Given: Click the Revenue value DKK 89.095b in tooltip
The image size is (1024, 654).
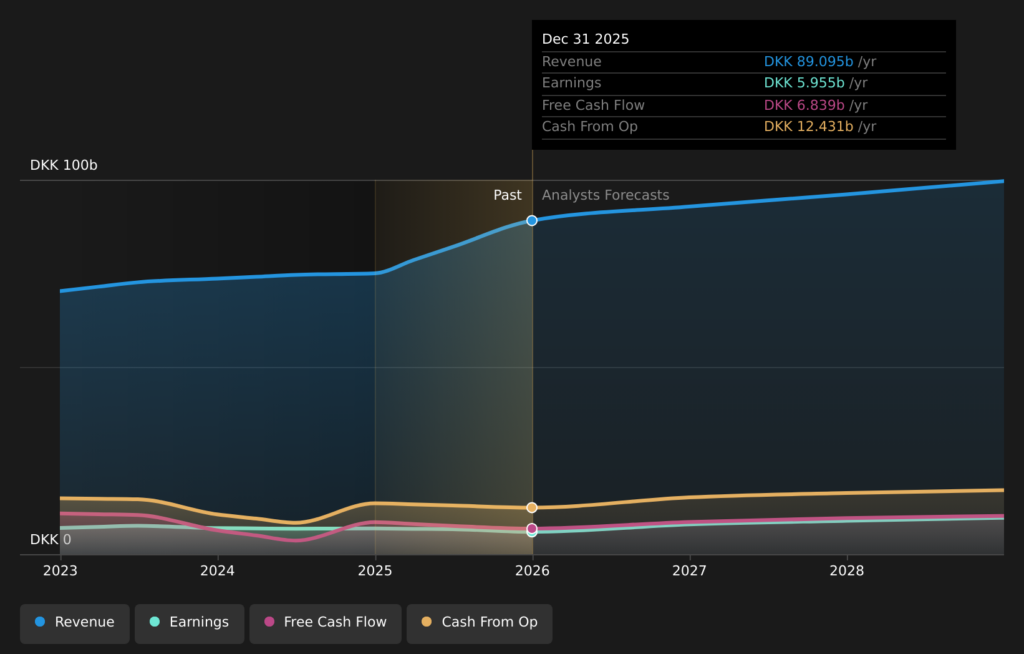Looking at the screenshot, I should 808,62.
